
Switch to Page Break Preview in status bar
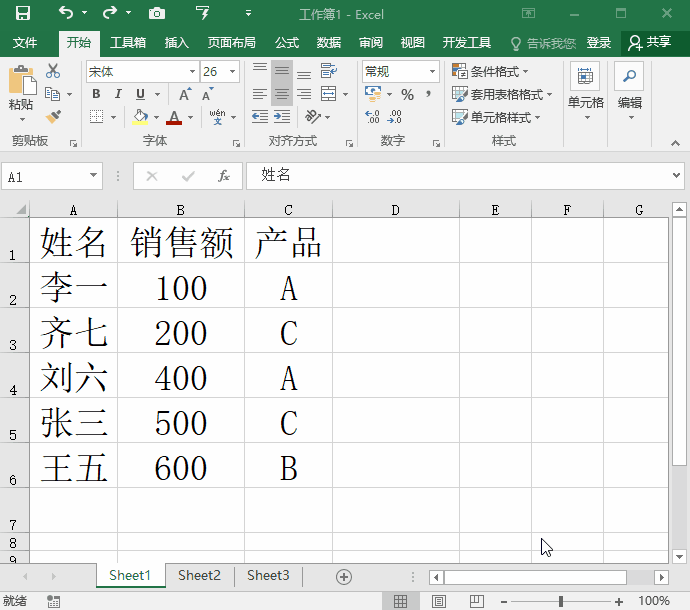click(477, 601)
